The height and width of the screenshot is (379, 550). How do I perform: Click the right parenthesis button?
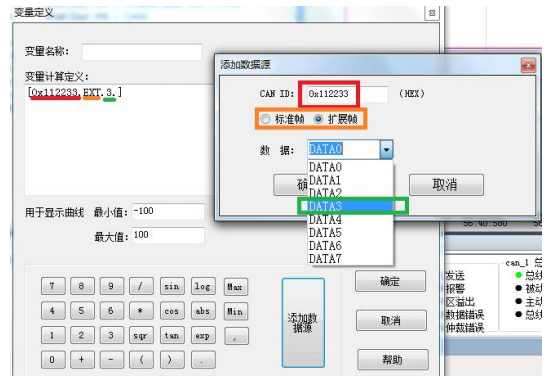172,360
